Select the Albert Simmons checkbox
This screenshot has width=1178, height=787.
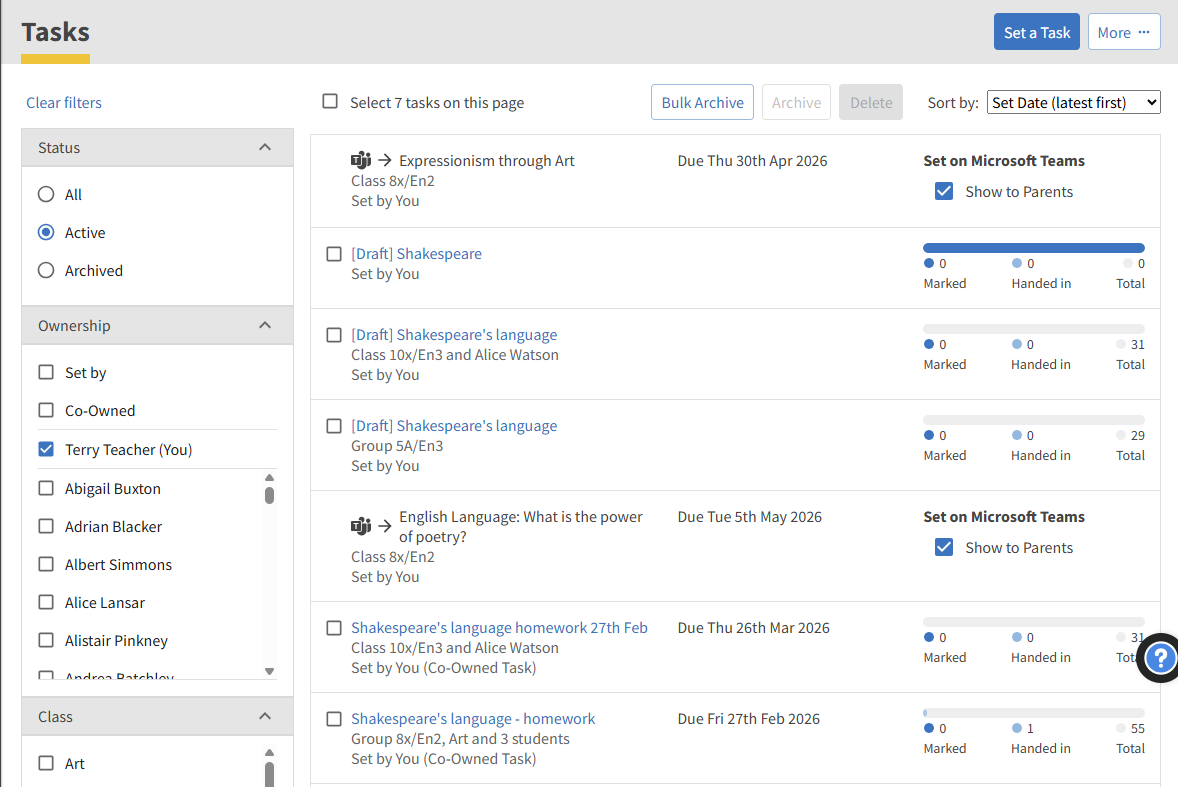46,564
